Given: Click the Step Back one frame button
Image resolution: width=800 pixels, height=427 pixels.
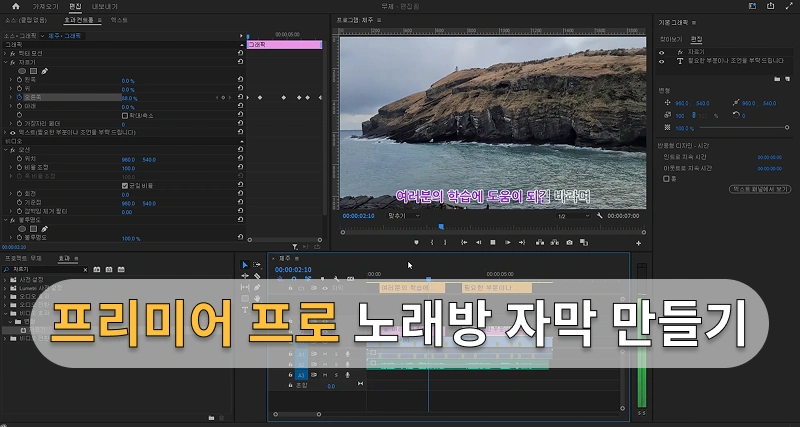Looking at the screenshot, I should (477, 242).
